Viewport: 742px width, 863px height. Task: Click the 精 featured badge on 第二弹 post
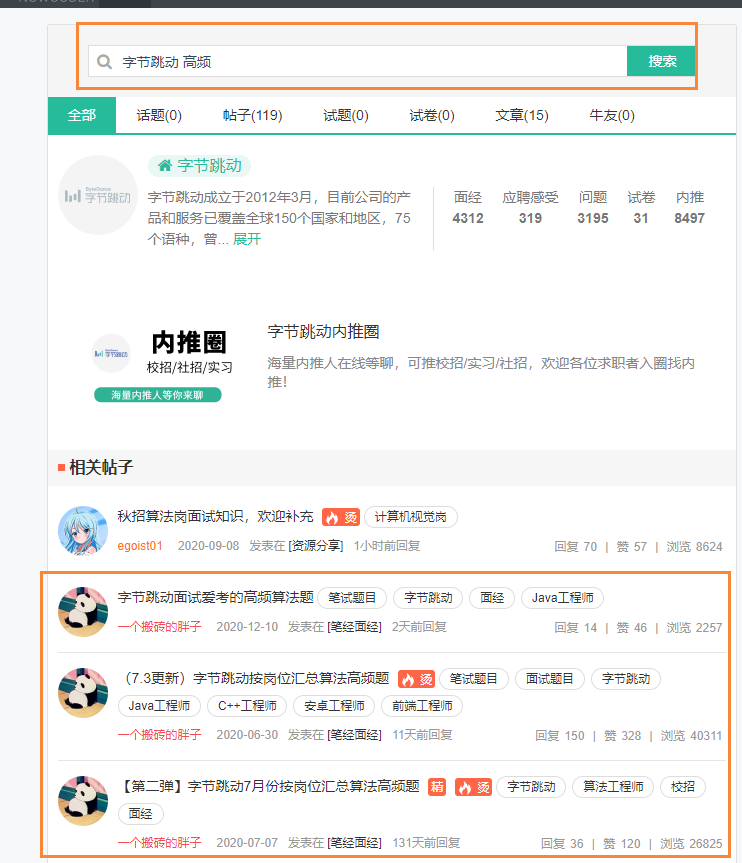[x=437, y=787]
